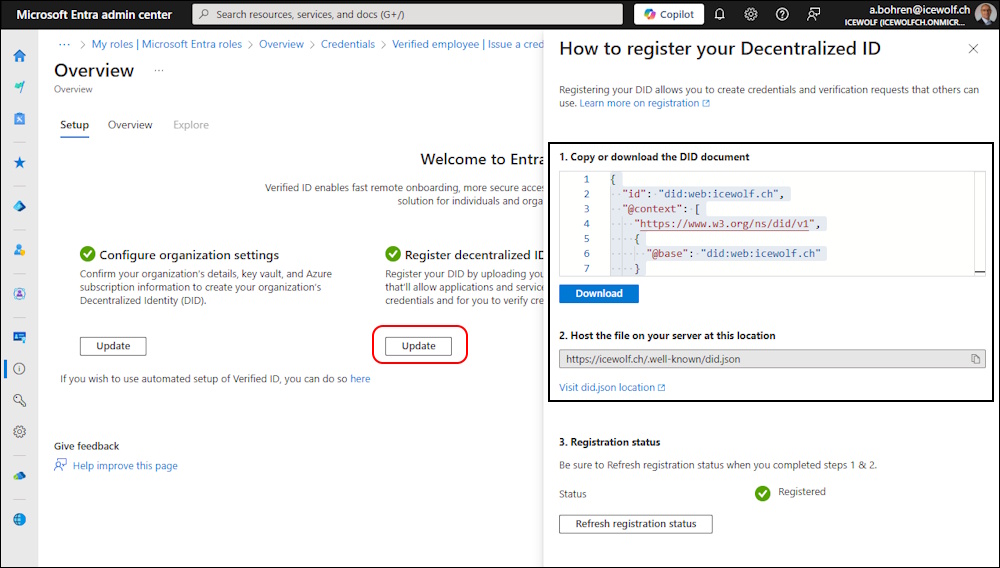
Task: Open the Diagnose and solve problems clipboard icon
Action: point(19,119)
